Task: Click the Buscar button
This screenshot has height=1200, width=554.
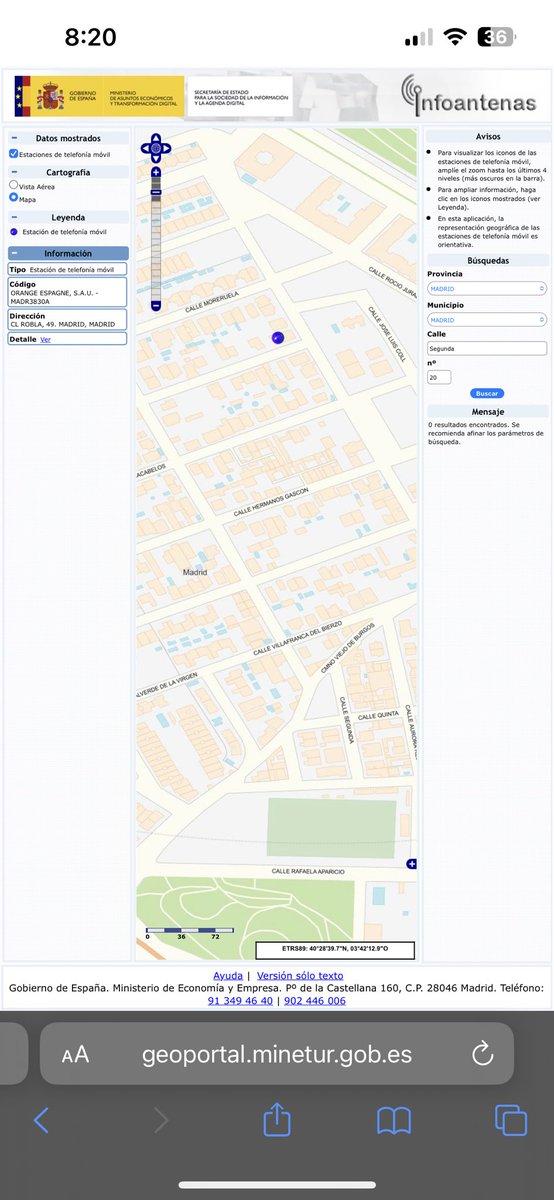Action: point(486,394)
